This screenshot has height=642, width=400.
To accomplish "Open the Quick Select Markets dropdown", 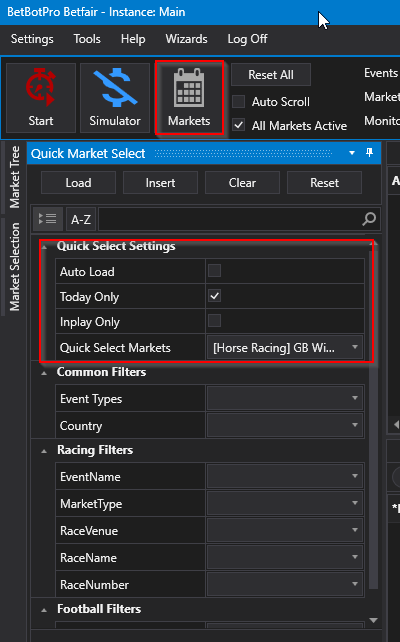I will pyautogui.click(x=285, y=348).
